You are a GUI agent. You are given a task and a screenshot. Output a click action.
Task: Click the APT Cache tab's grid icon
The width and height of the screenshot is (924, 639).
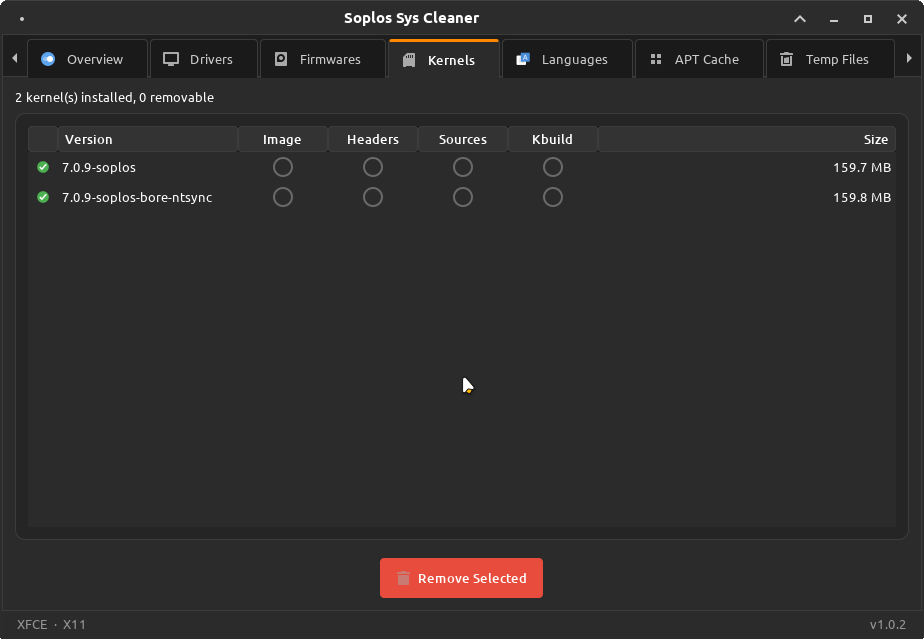656,59
